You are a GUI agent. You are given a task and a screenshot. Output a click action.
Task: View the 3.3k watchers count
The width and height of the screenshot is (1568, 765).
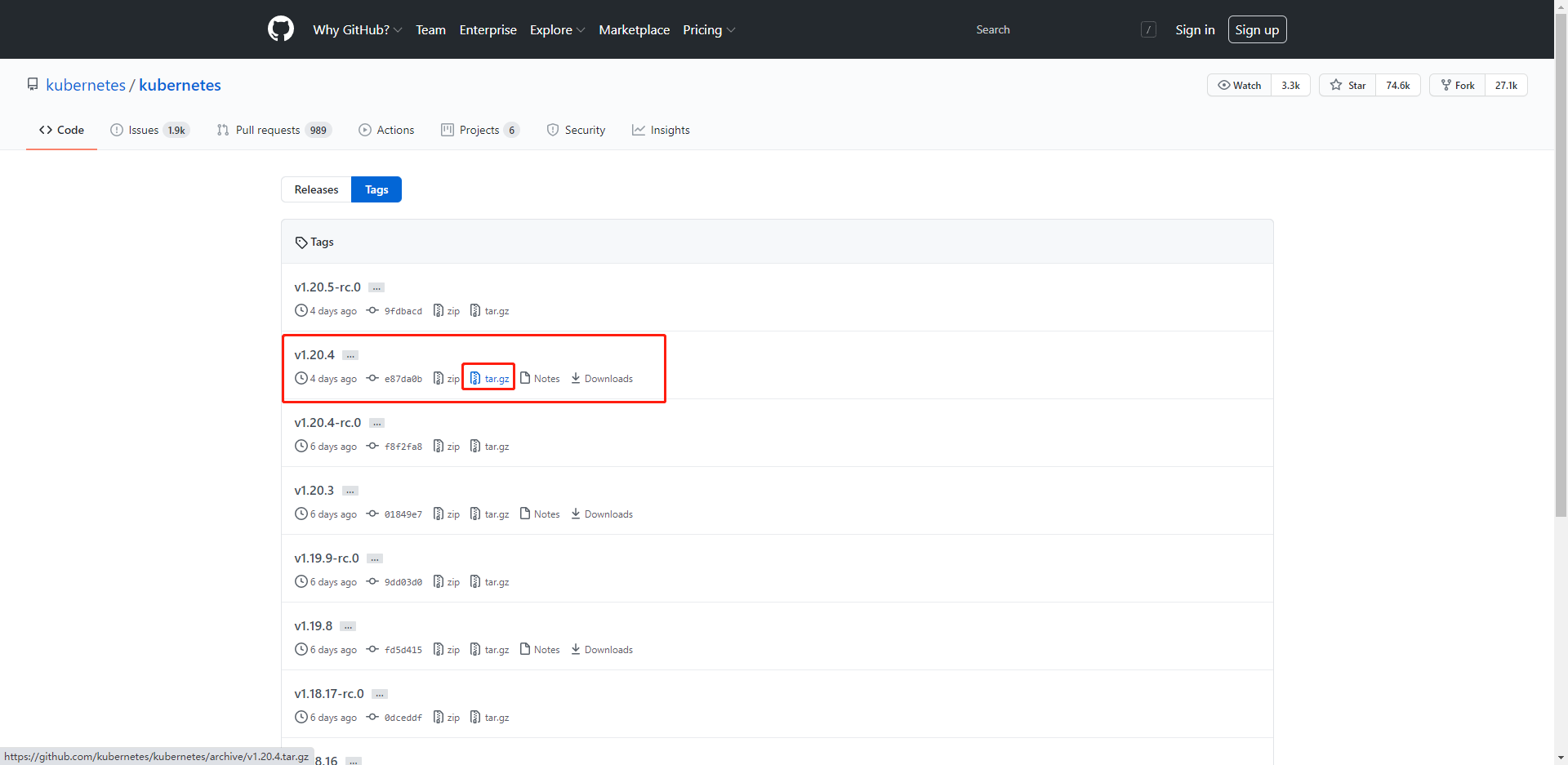(x=1290, y=85)
